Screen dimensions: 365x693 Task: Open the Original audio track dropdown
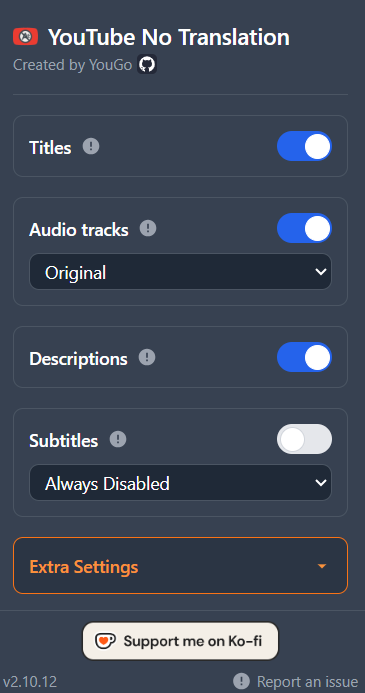click(180, 272)
